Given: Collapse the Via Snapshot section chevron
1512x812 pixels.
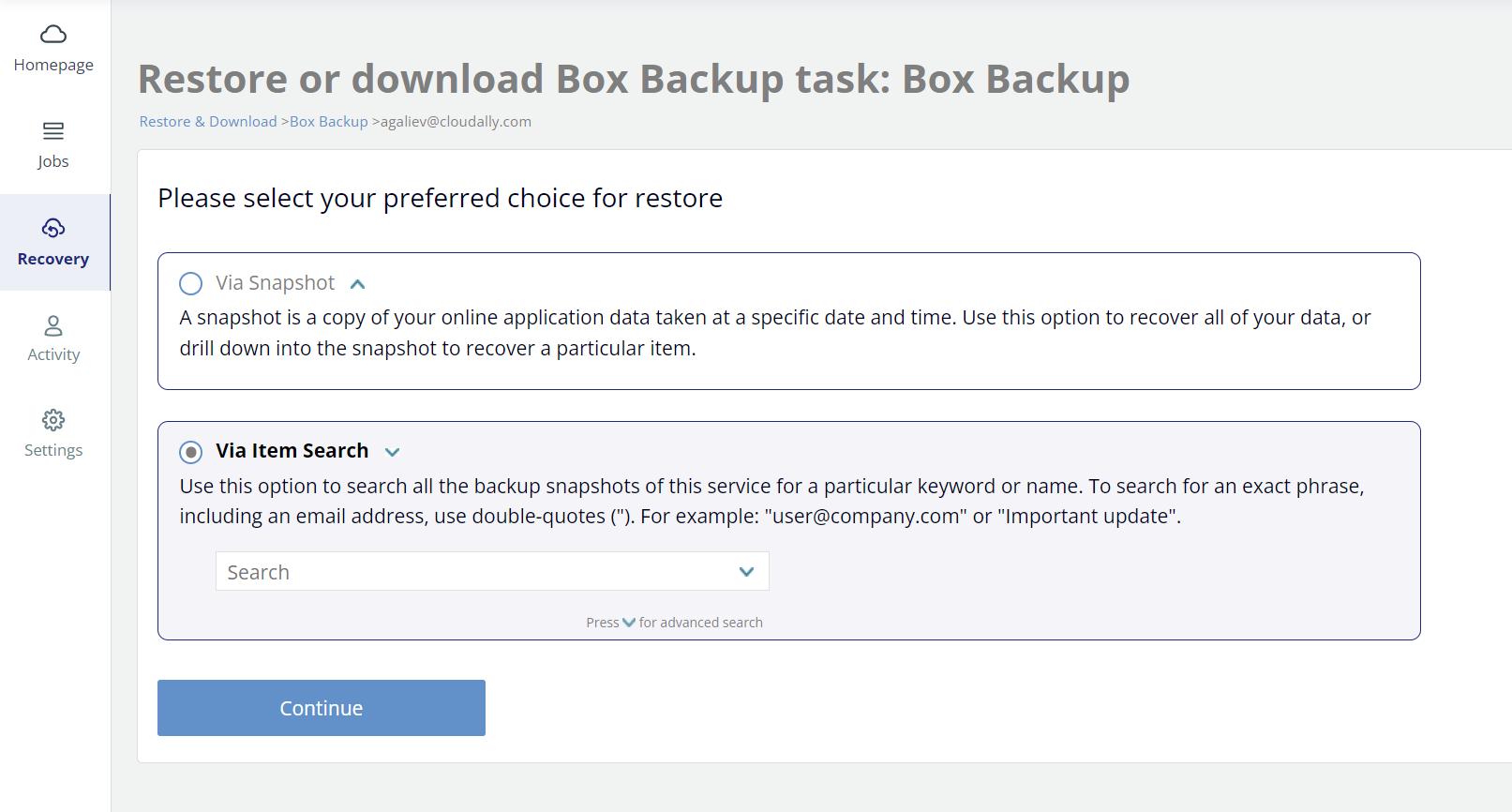Looking at the screenshot, I should [x=357, y=284].
